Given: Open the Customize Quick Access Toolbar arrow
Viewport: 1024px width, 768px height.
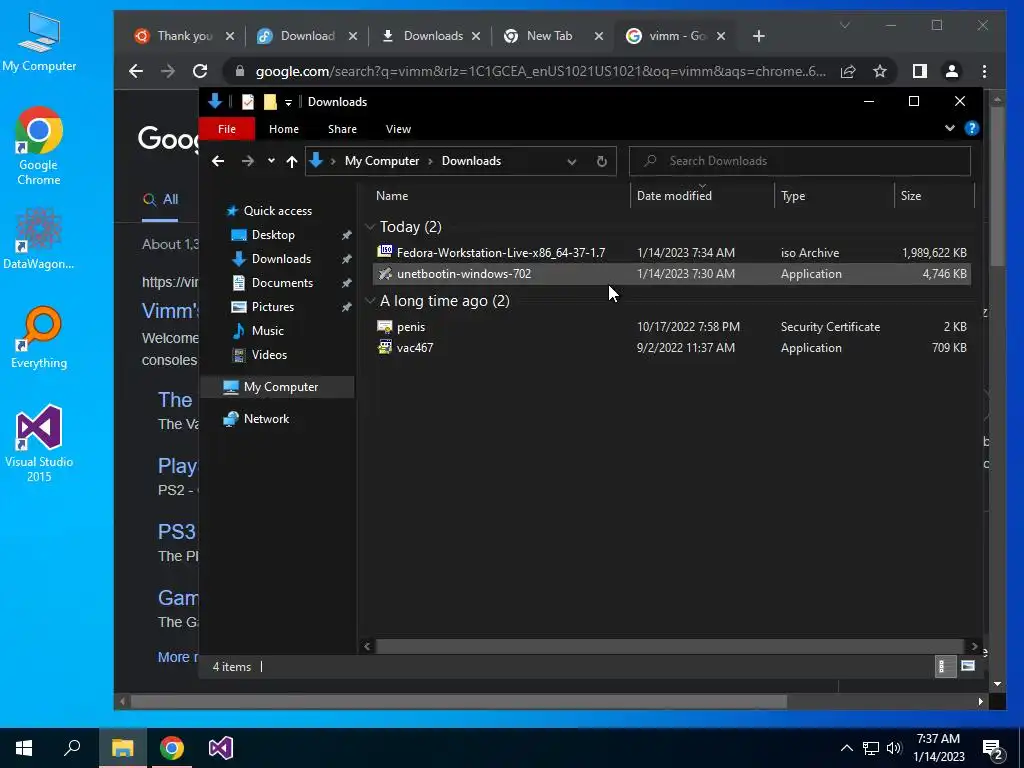Looking at the screenshot, I should pyautogui.click(x=288, y=103).
